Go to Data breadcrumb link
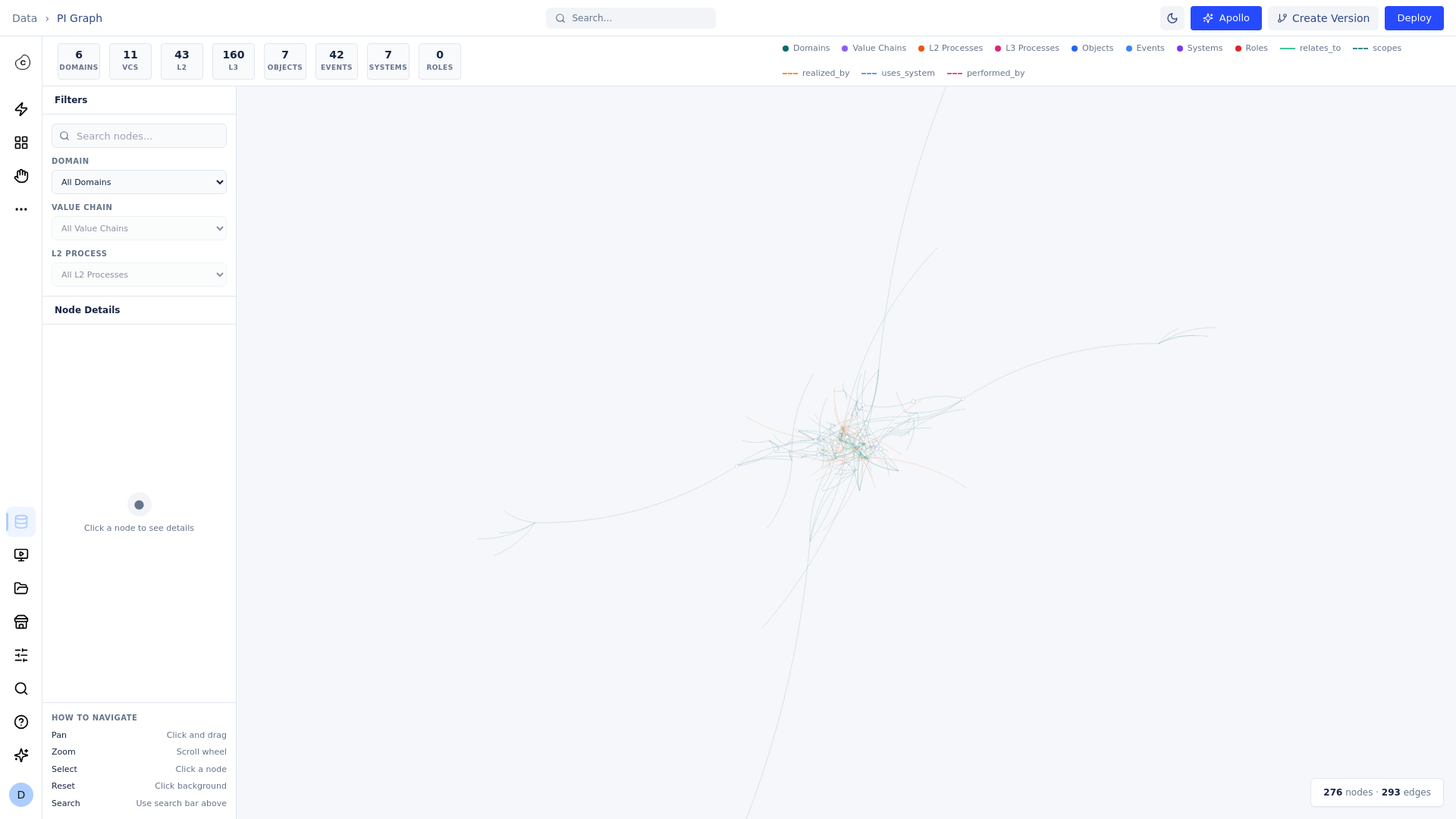1456x819 pixels. coord(24,18)
